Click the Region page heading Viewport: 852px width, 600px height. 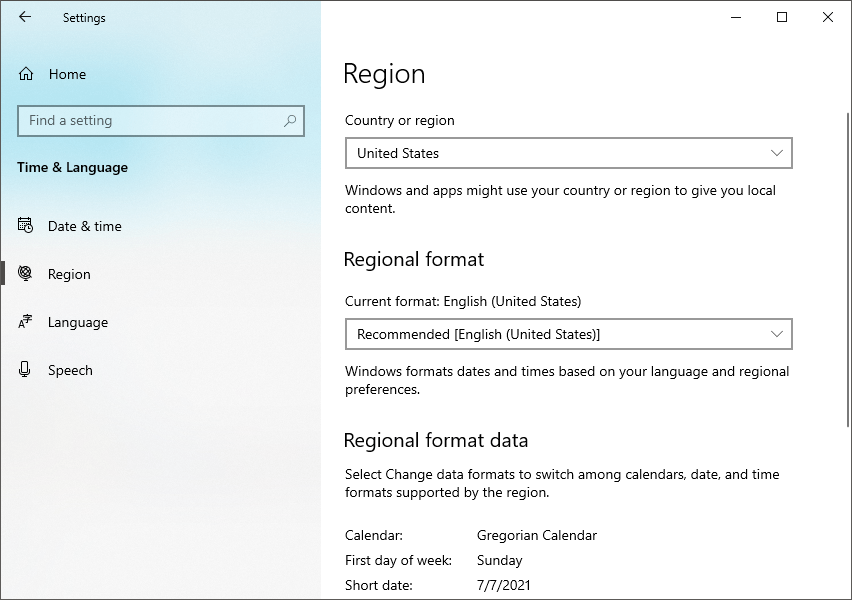[384, 74]
